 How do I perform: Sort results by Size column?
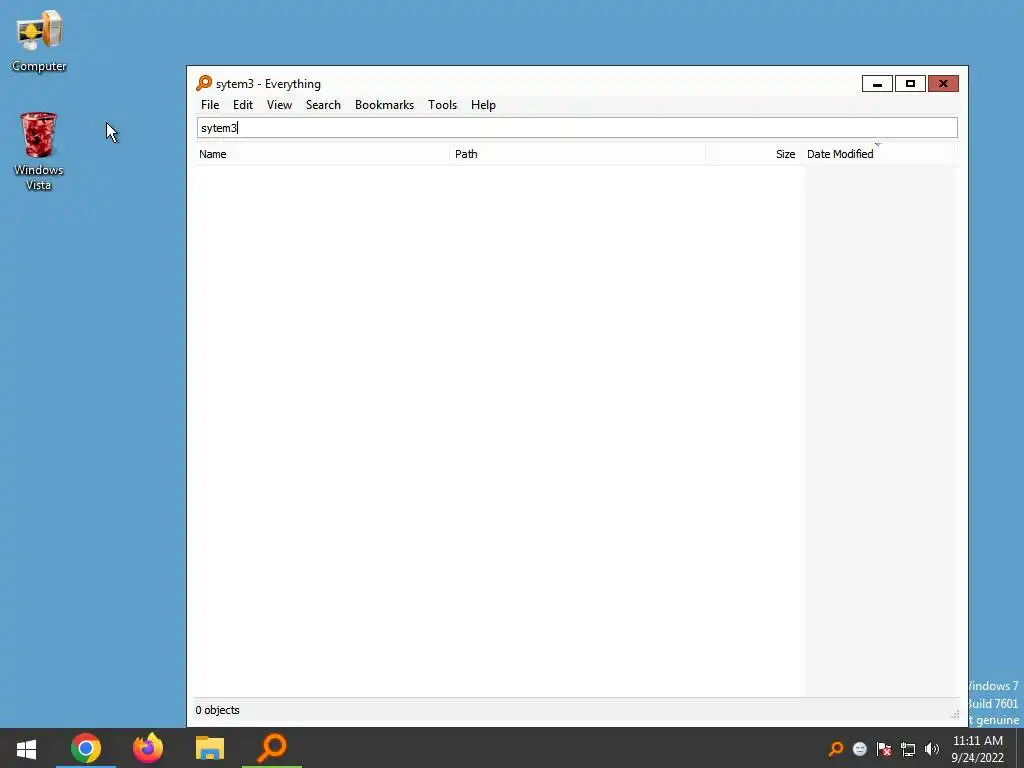pyautogui.click(x=754, y=154)
